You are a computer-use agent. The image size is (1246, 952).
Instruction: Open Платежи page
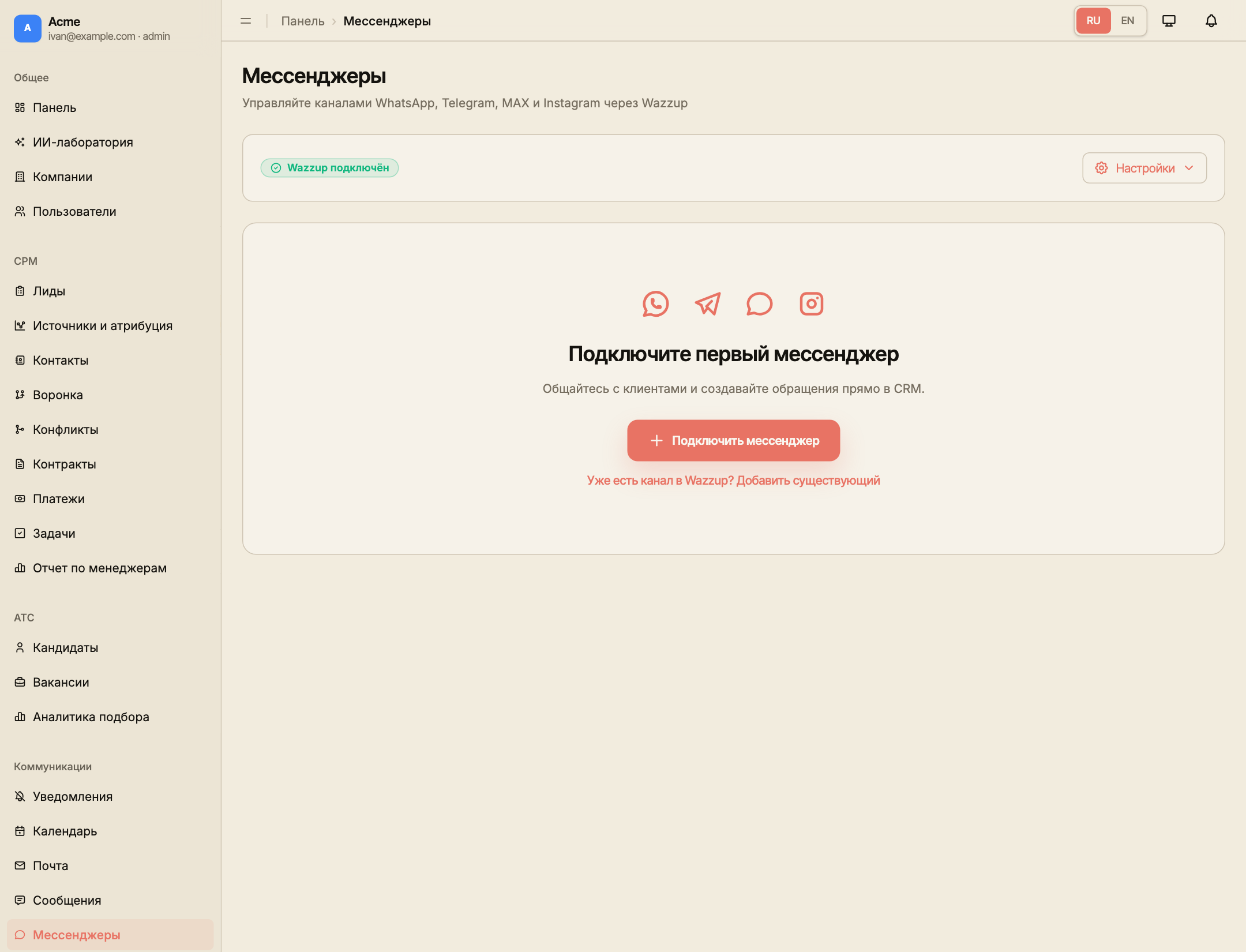(110, 499)
